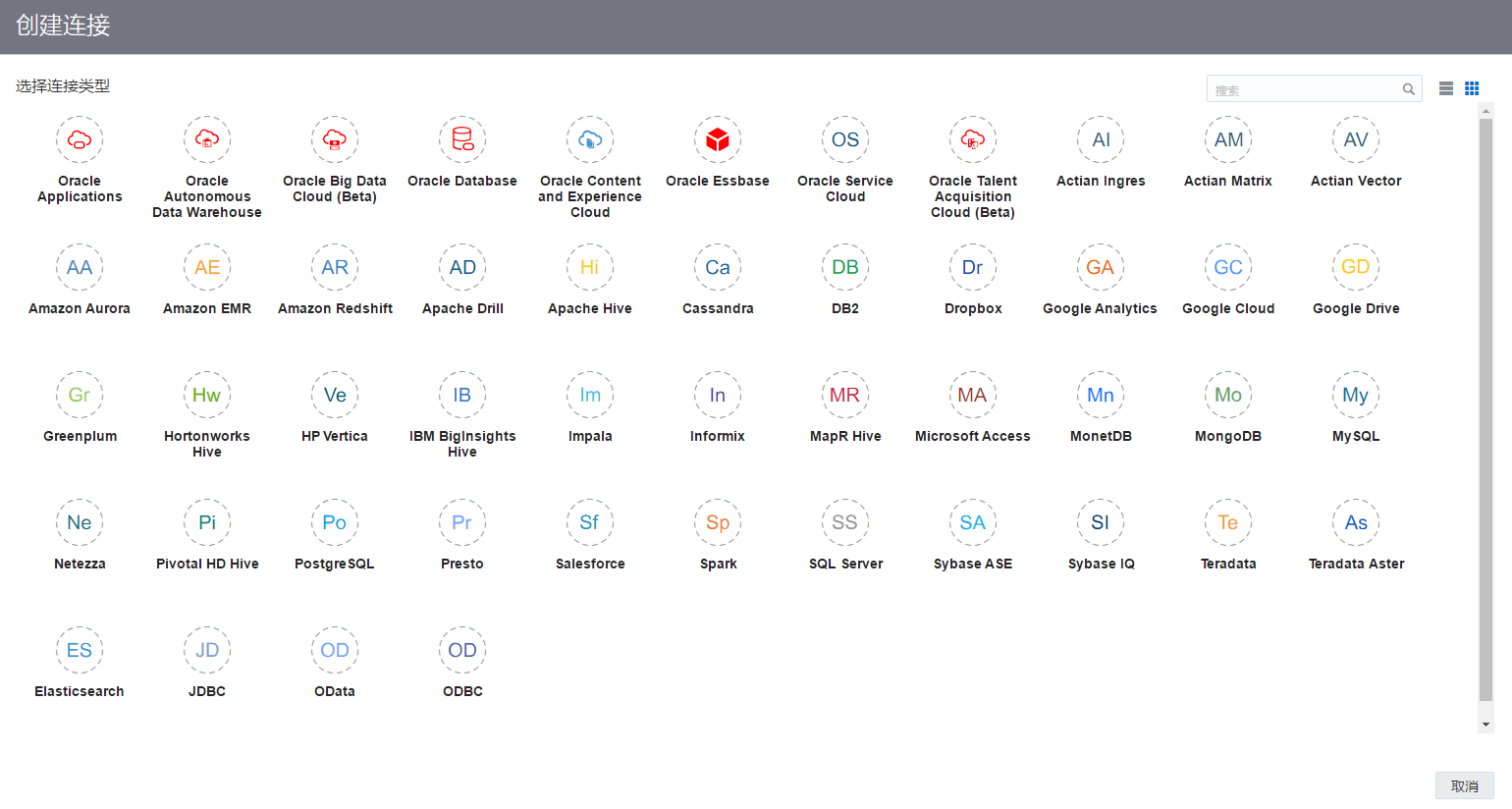
Task: Choose the Amazon Redshift AR icon
Action: tap(335, 267)
